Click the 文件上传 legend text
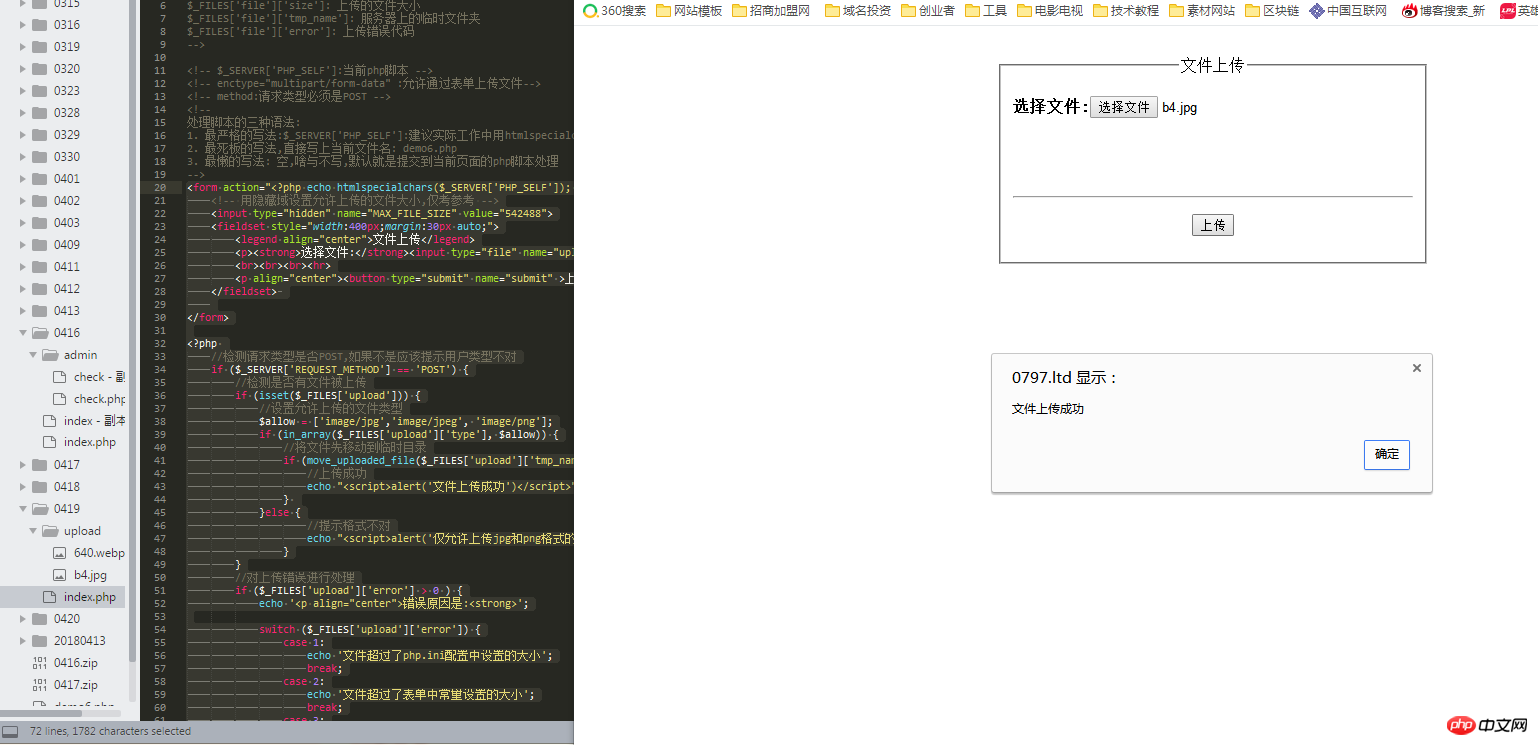 [x=1212, y=65]
